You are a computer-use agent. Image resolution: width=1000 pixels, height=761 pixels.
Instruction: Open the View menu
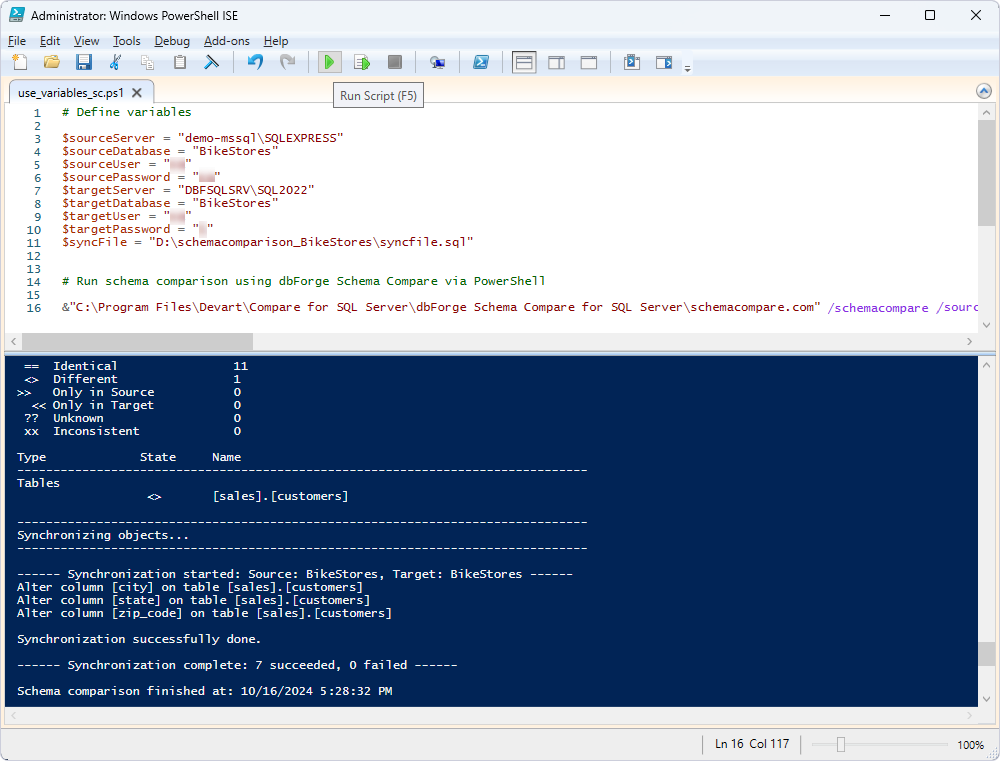86,41
